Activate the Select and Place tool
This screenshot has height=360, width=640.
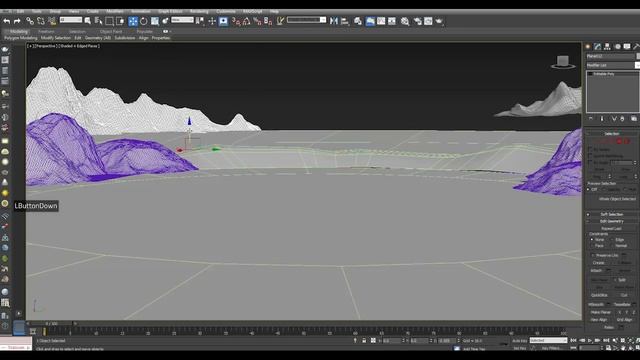(x=165, y=21)
